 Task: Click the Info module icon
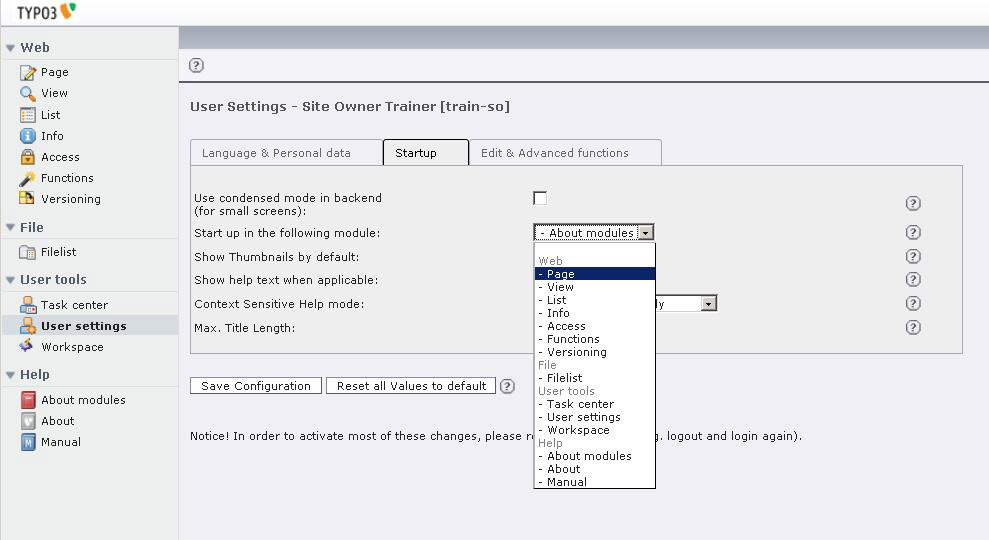pyautogui.click(x=28, y=136)
